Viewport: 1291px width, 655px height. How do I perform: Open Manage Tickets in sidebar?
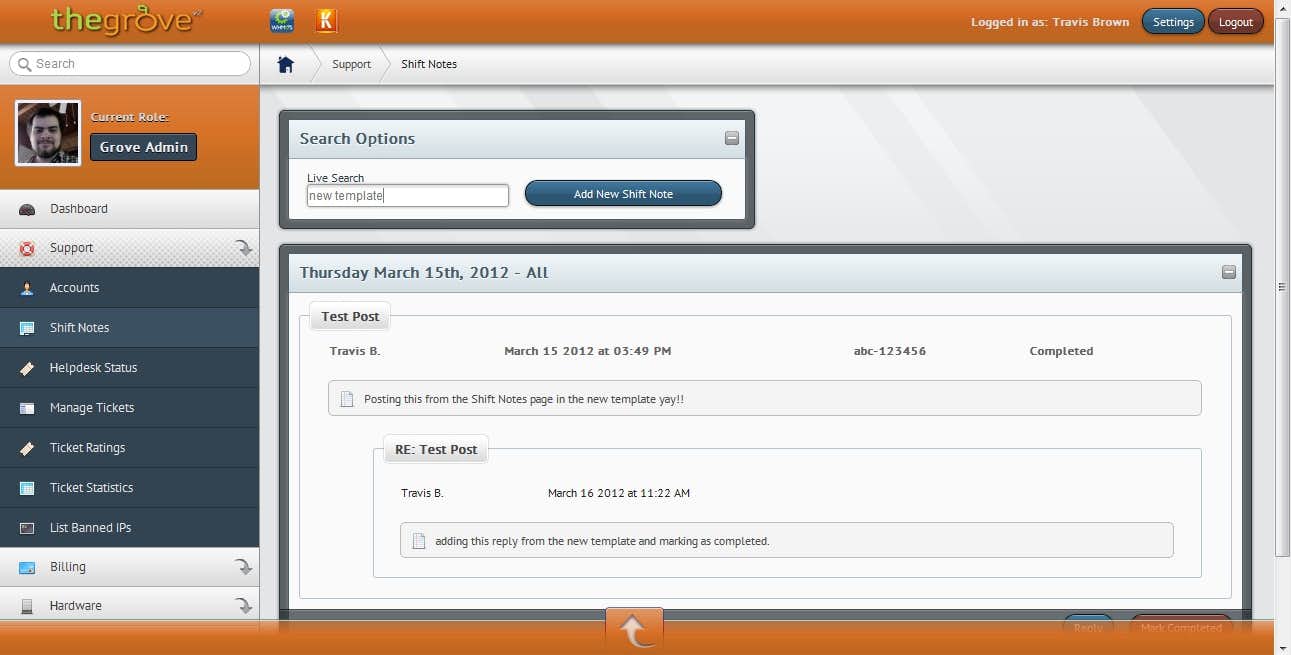92,408
